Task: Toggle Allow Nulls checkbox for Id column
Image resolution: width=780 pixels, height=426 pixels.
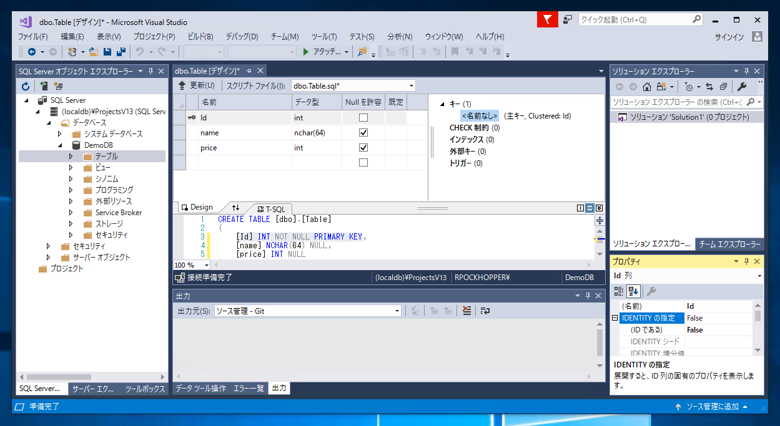Action: (x=364, y=118)
